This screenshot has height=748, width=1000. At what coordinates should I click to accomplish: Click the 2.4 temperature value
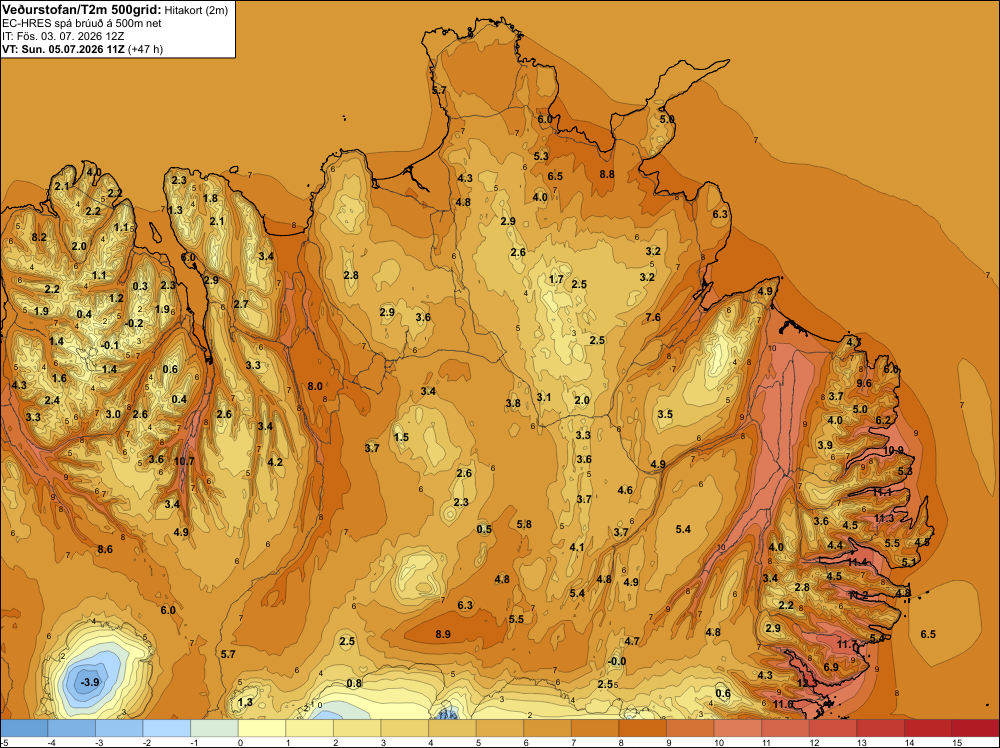point(52,400)
